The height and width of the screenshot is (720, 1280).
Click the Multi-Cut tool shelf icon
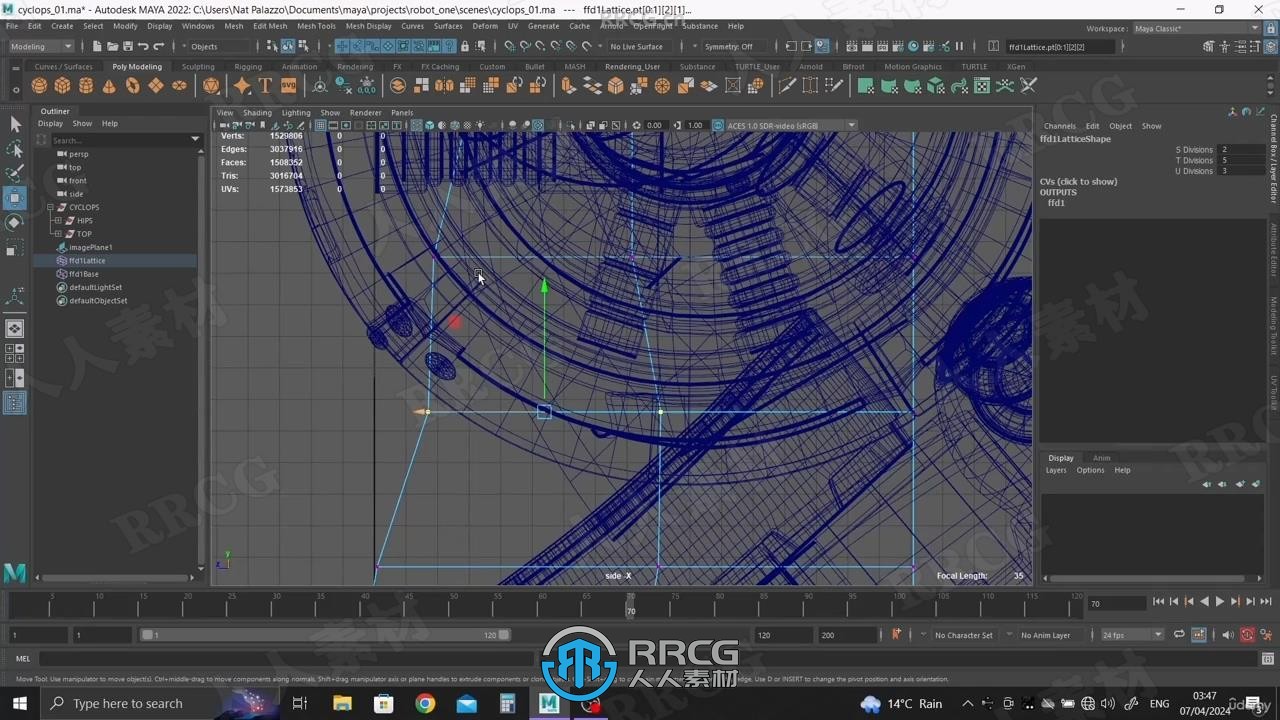coord(787,86)
